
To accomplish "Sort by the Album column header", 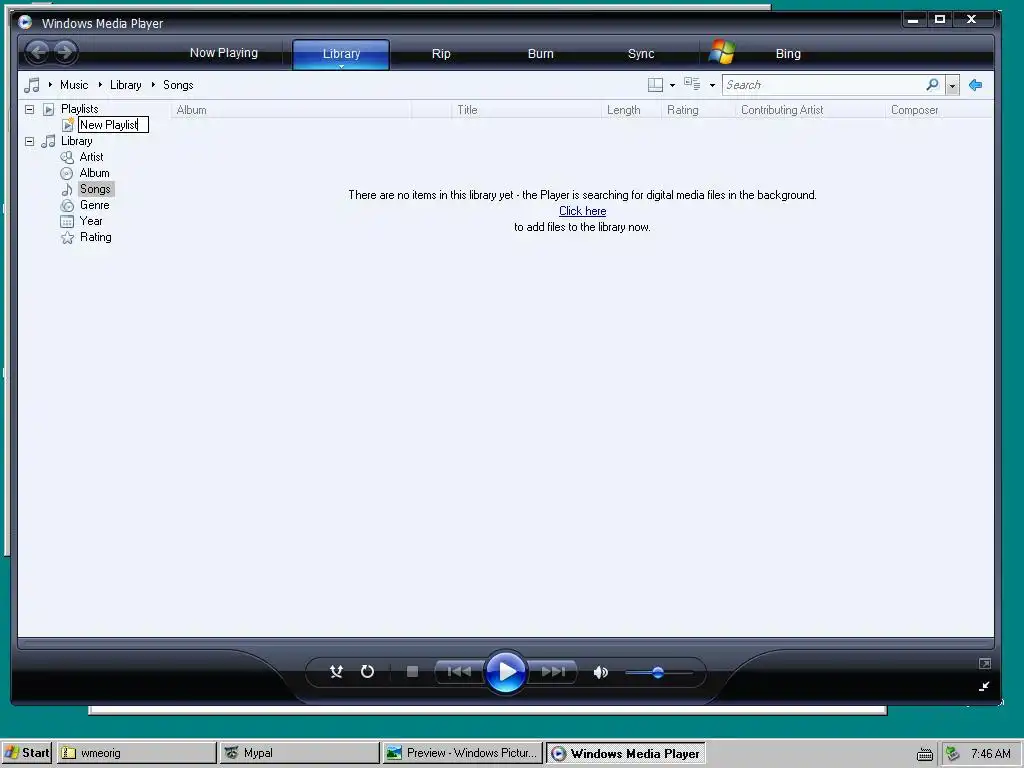I will pos(291,110).
